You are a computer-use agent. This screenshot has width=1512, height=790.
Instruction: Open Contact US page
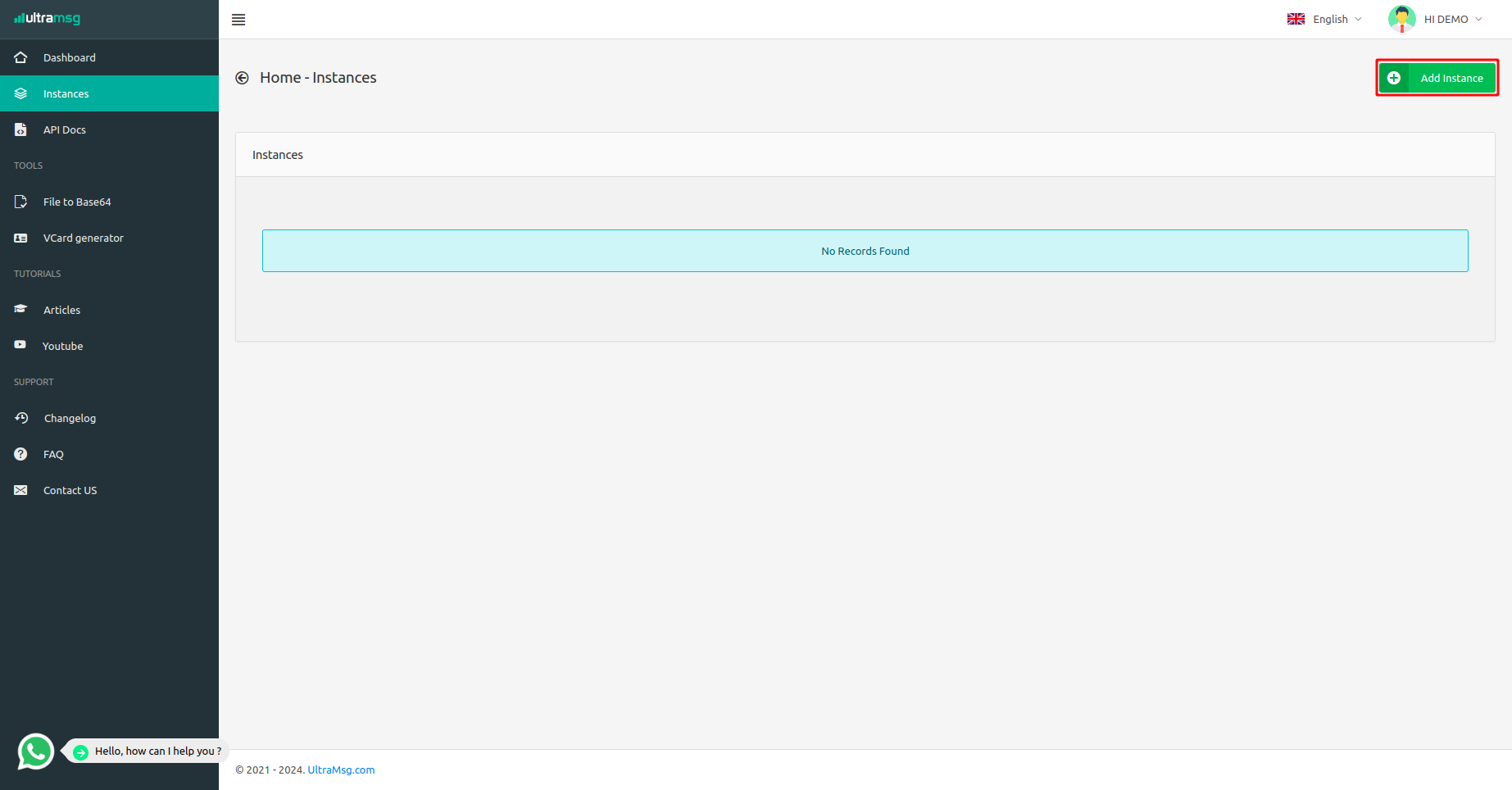point(109,490)
